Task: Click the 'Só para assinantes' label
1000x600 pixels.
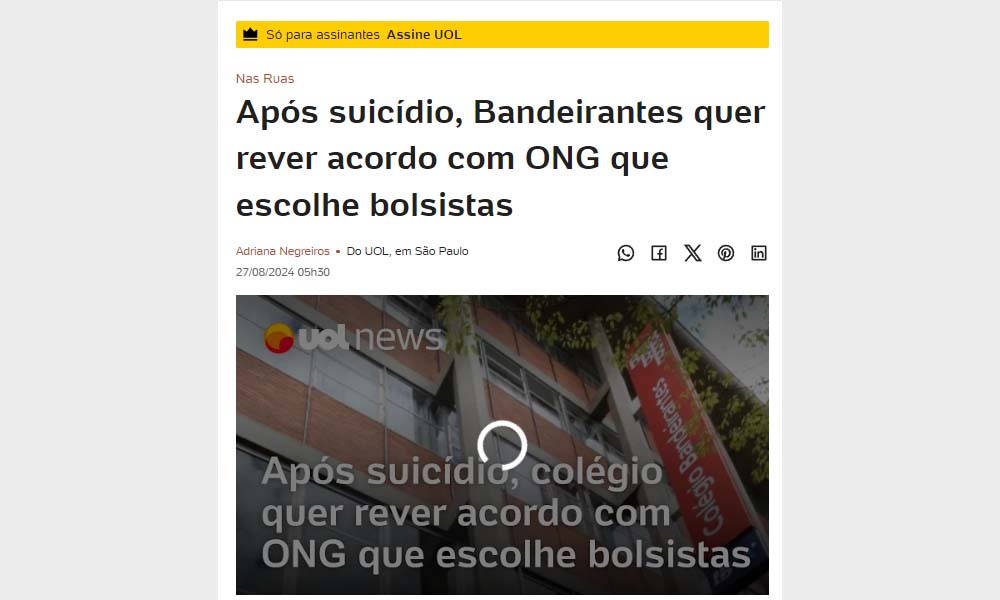Action: pos(323,34)
